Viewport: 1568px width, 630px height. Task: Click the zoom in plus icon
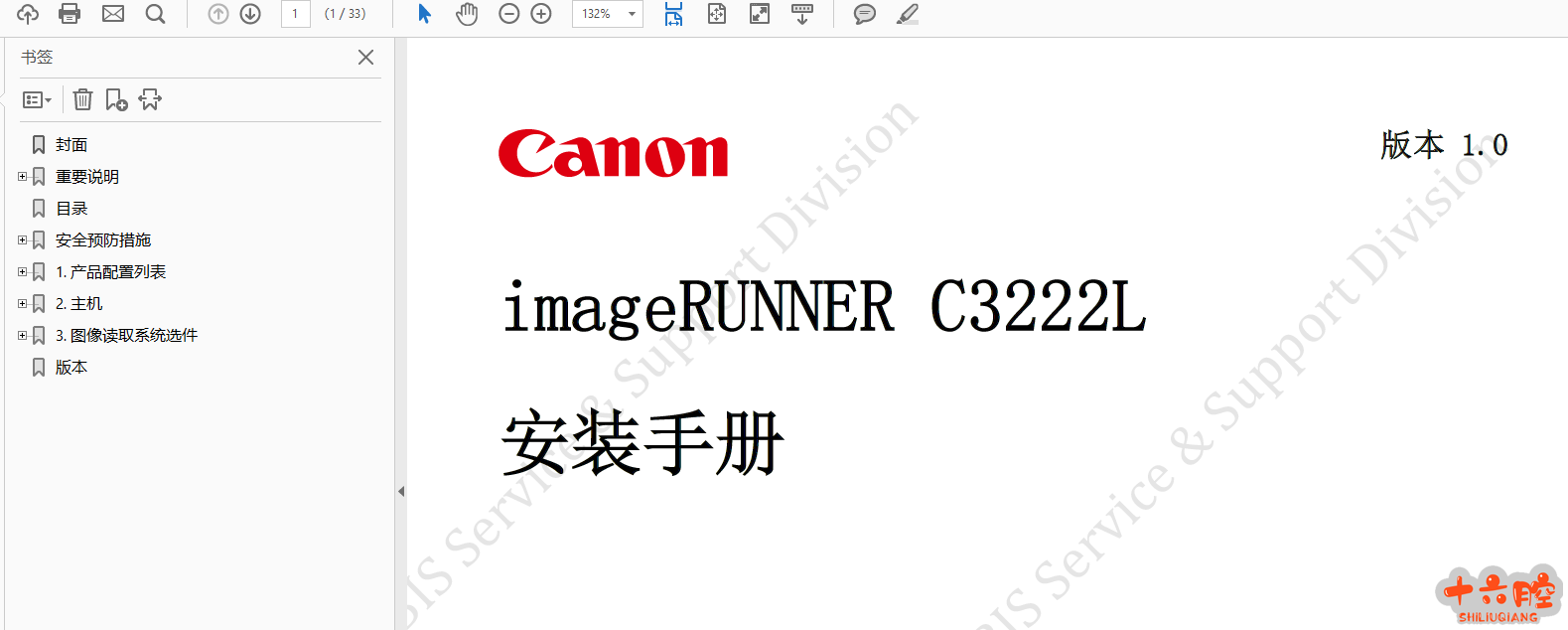point(541,14)
